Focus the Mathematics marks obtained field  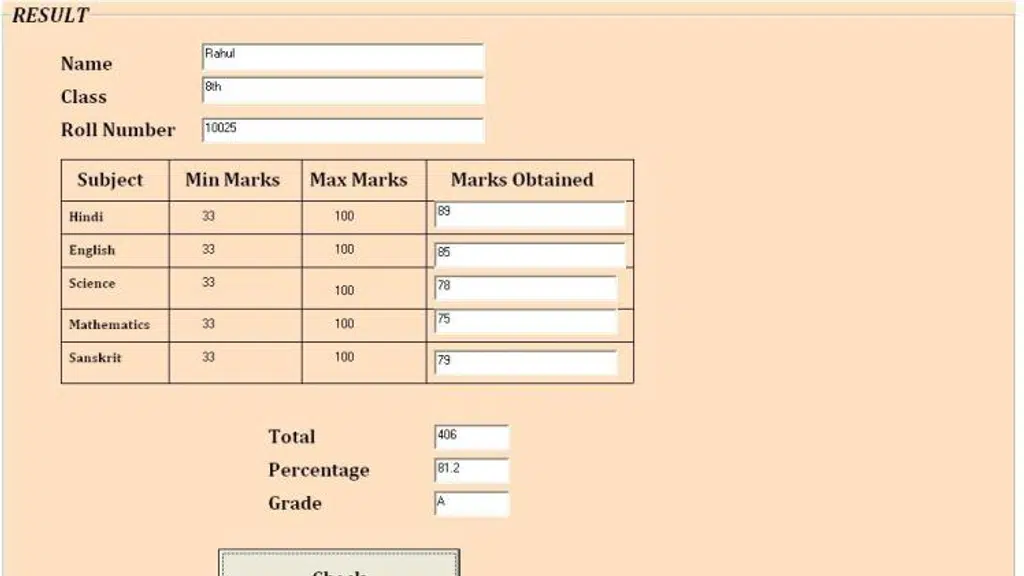point(526,321)
